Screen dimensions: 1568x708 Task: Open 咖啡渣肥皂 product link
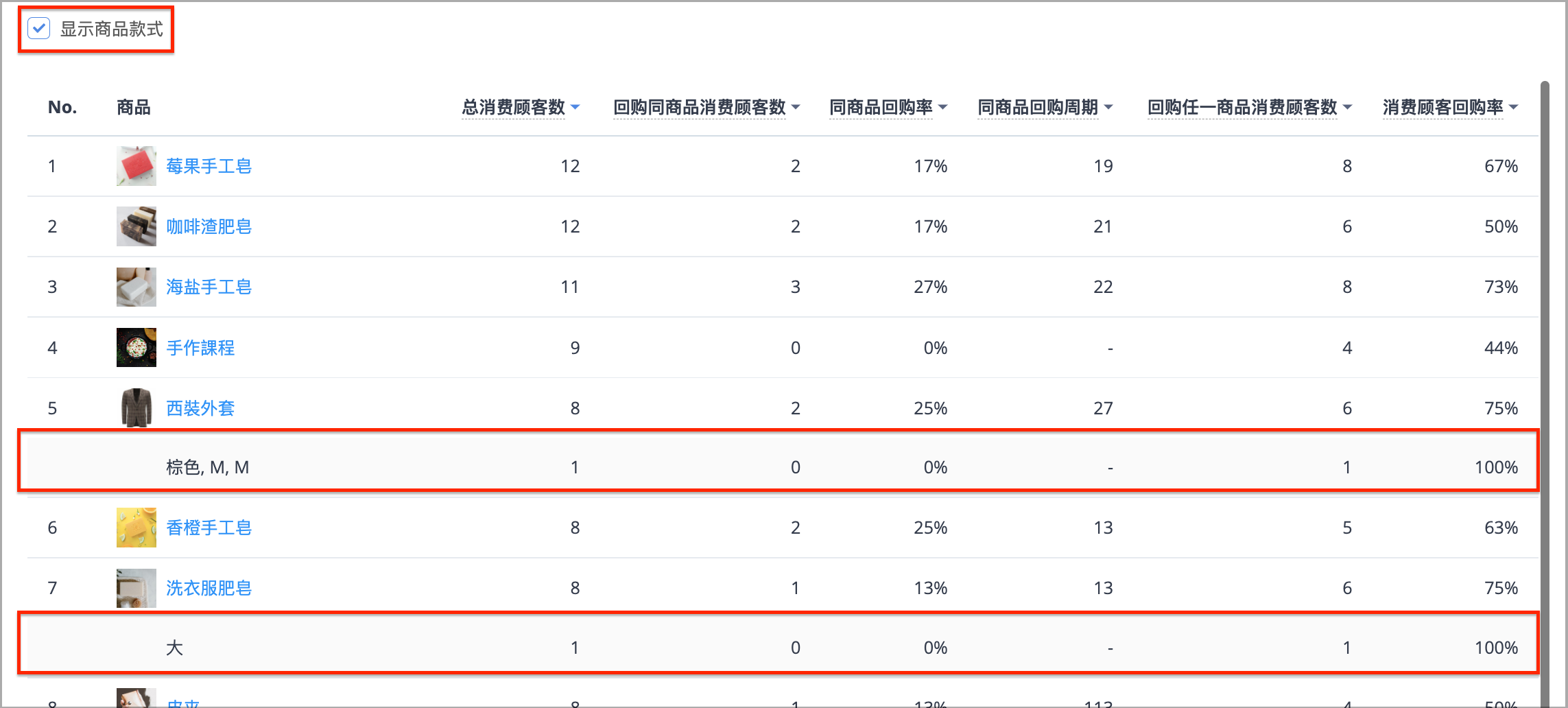pos(209,226)
